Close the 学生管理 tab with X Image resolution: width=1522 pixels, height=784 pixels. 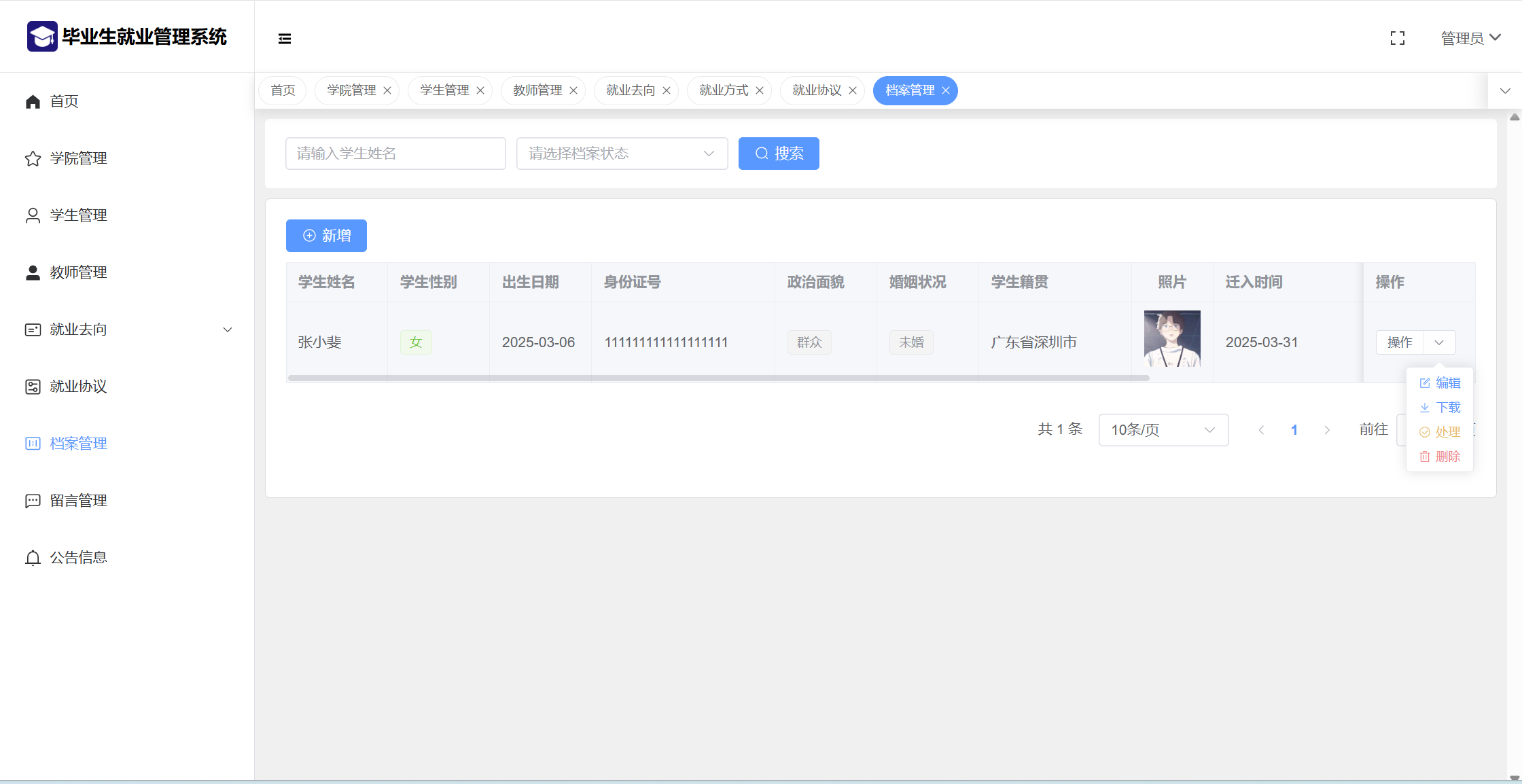[480, 90]
